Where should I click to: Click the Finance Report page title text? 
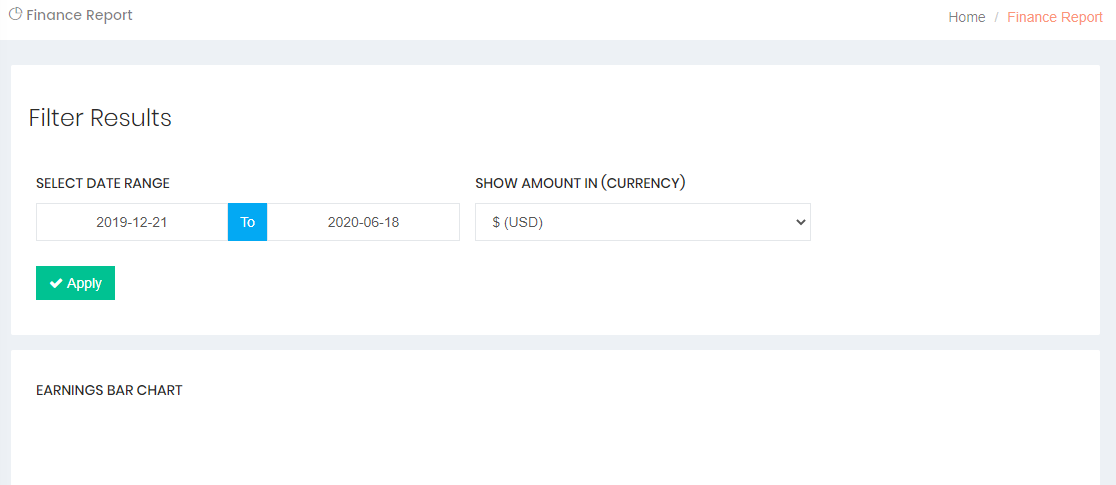(x=79, y=15)
